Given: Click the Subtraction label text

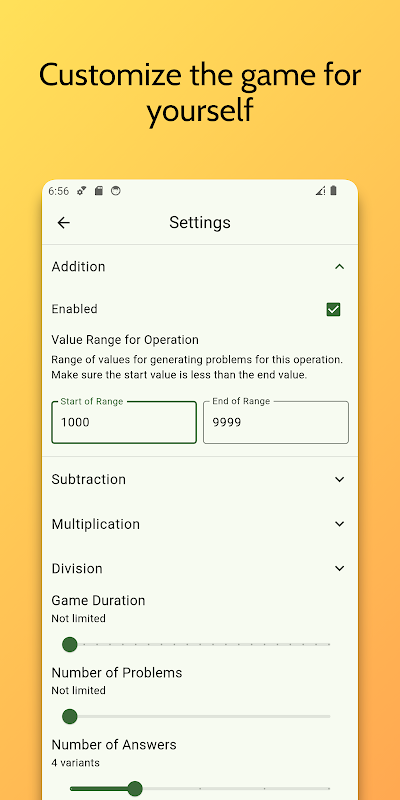Looking at the screenshot, I should click(89, 479).
